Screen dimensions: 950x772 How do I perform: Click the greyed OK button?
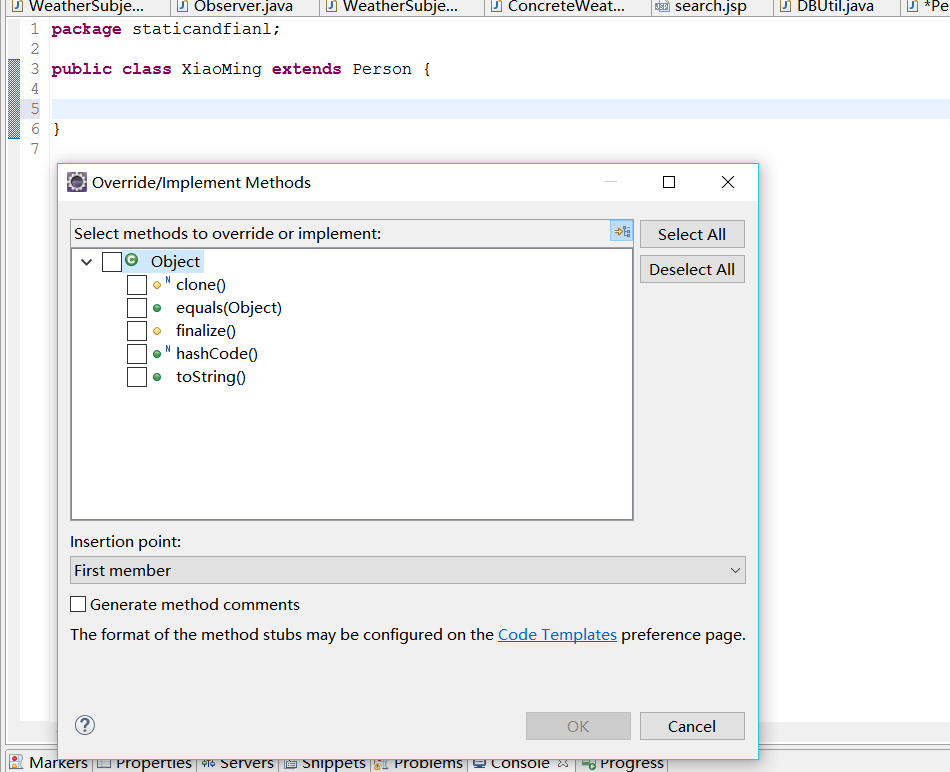coord(578,726)
